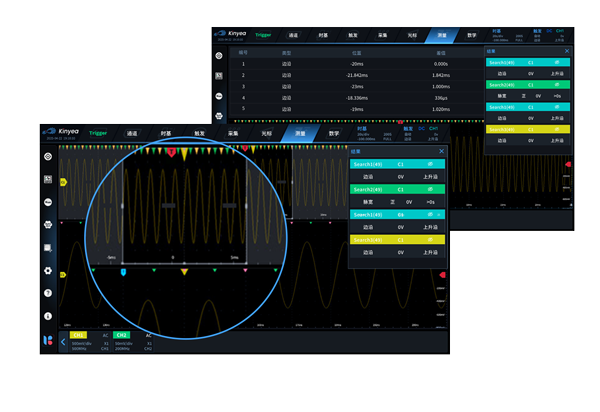Click the red T trigger marker above the waveform
Viewport: 600px width, 412px height.
171,153
